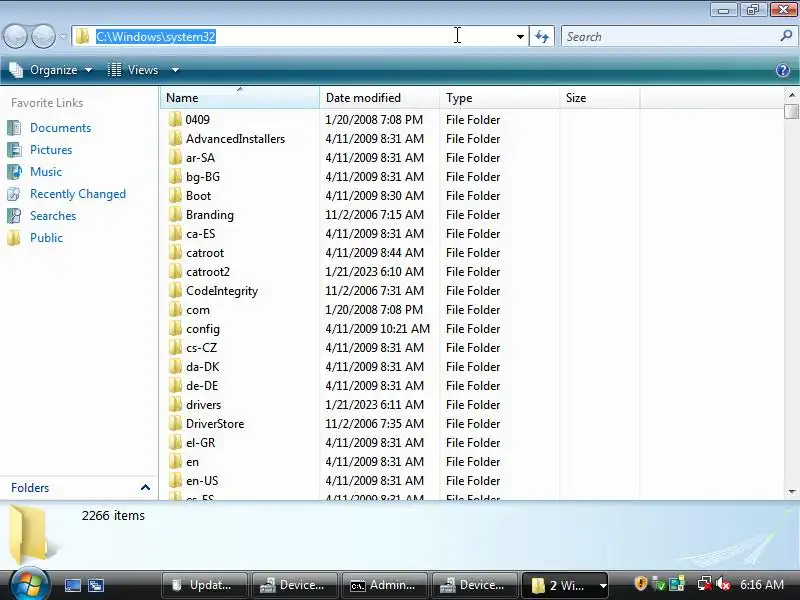Select the cs-CZ folder name

[202, 347]
